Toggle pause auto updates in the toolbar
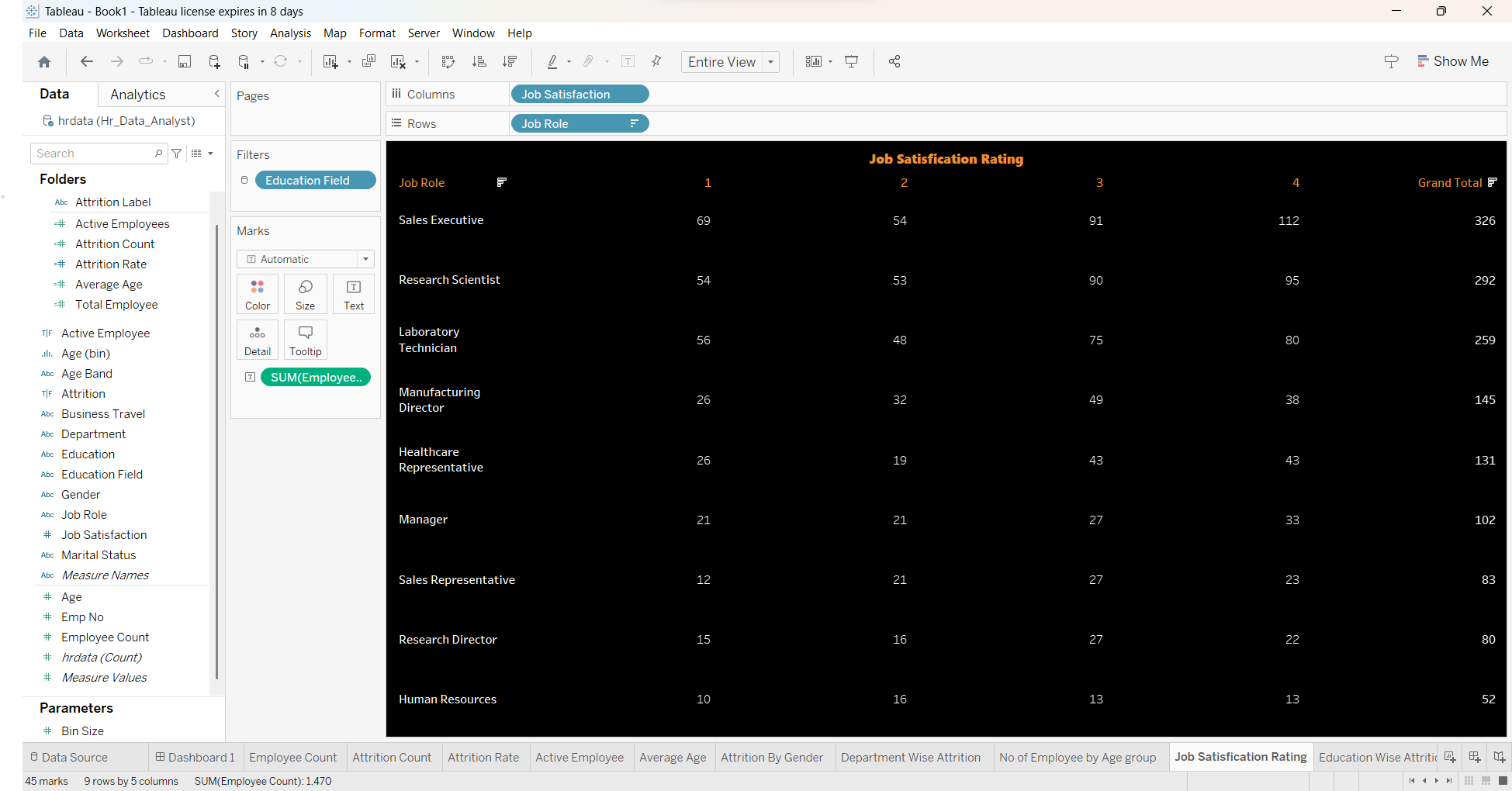Viewport: 1512px width, 791px height. coord(244,61)
